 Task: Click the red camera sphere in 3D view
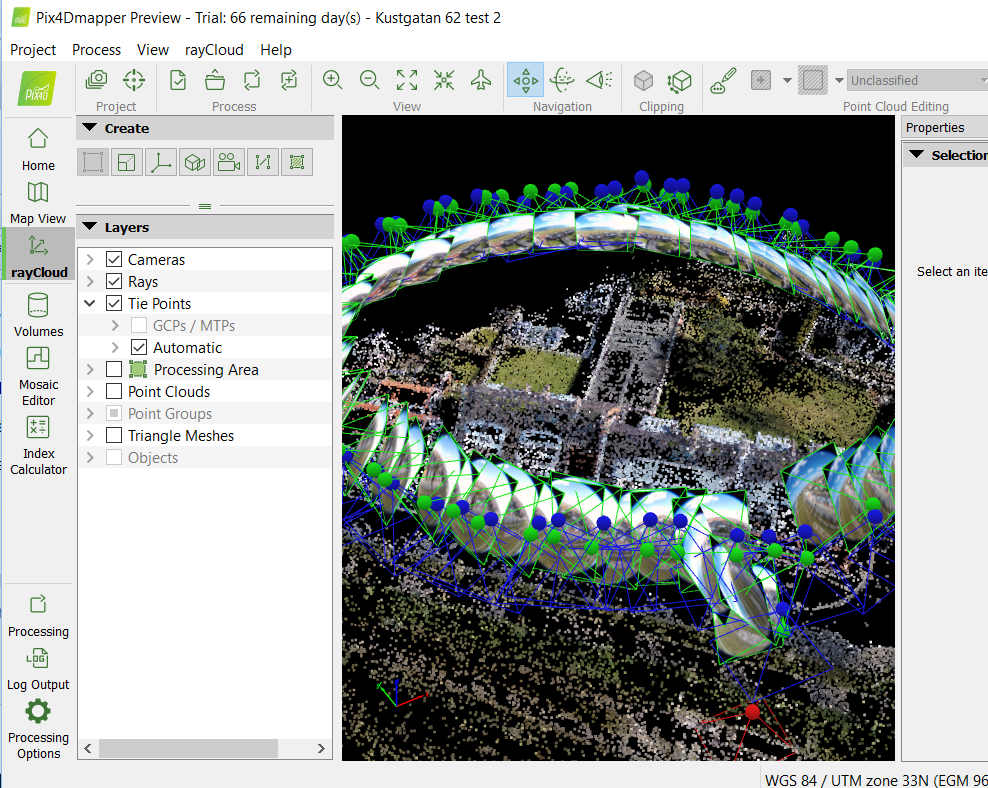point(752,712)
